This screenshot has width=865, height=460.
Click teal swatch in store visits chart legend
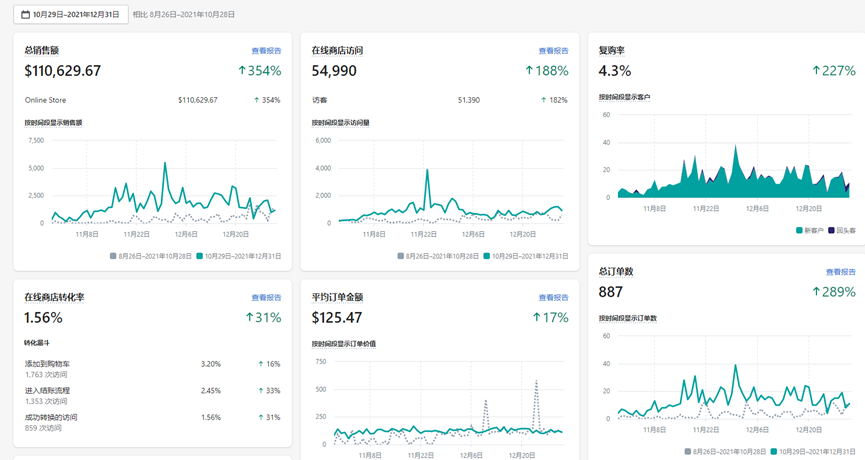487,256
